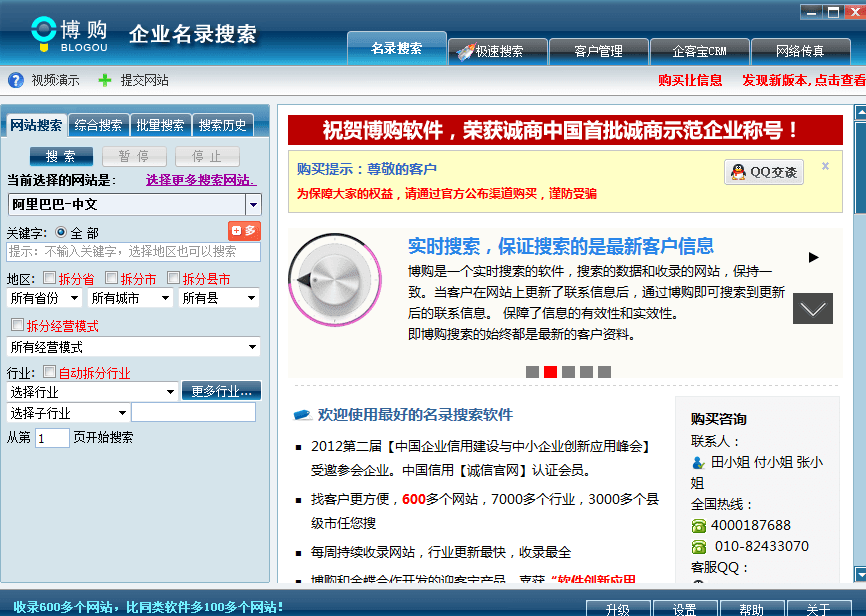The height and width of the screenshot is (616, 866).
Task: Click phone icon next to 4000187688
Action: (x=699, y=525)
